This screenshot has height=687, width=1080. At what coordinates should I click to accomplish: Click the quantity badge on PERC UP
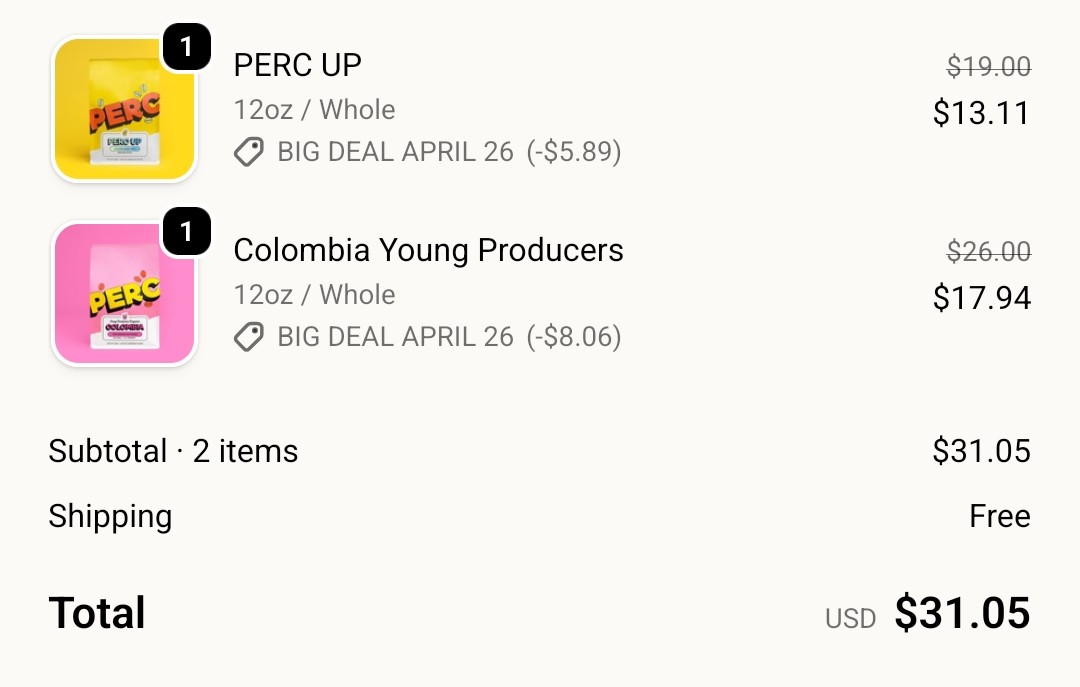click(186, 47)
